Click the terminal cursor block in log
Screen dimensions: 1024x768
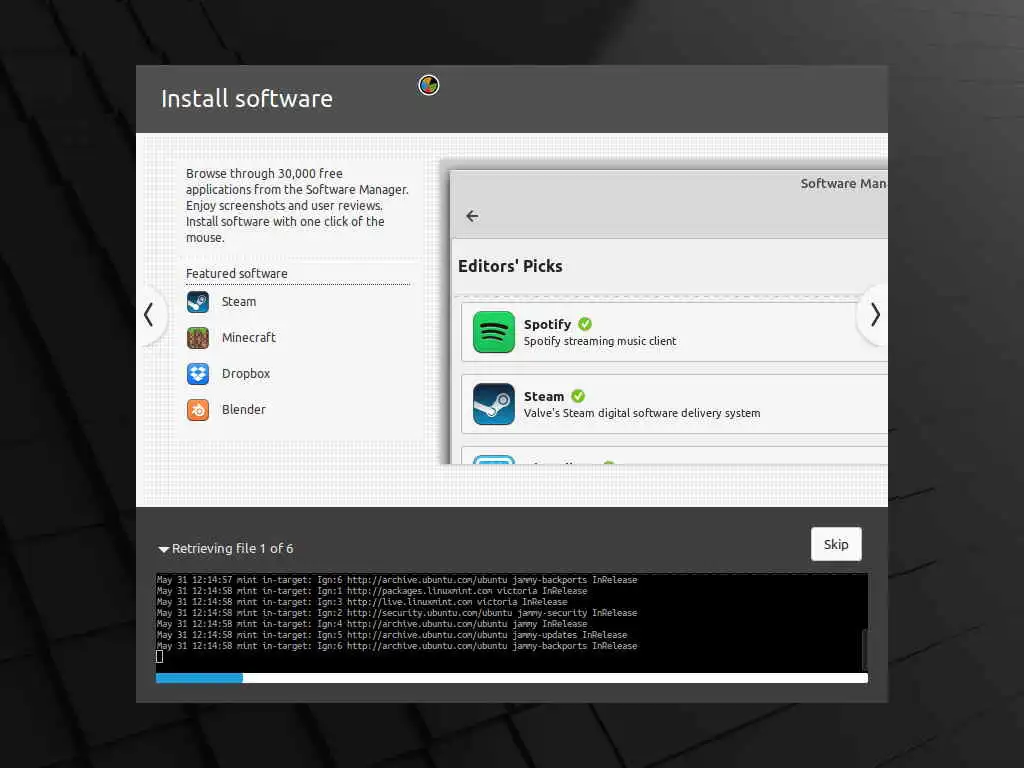coord(159,656)
